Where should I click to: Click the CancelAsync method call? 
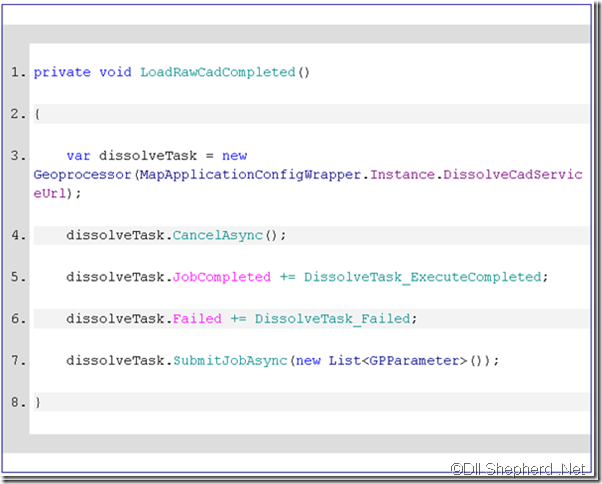[218, 235]
